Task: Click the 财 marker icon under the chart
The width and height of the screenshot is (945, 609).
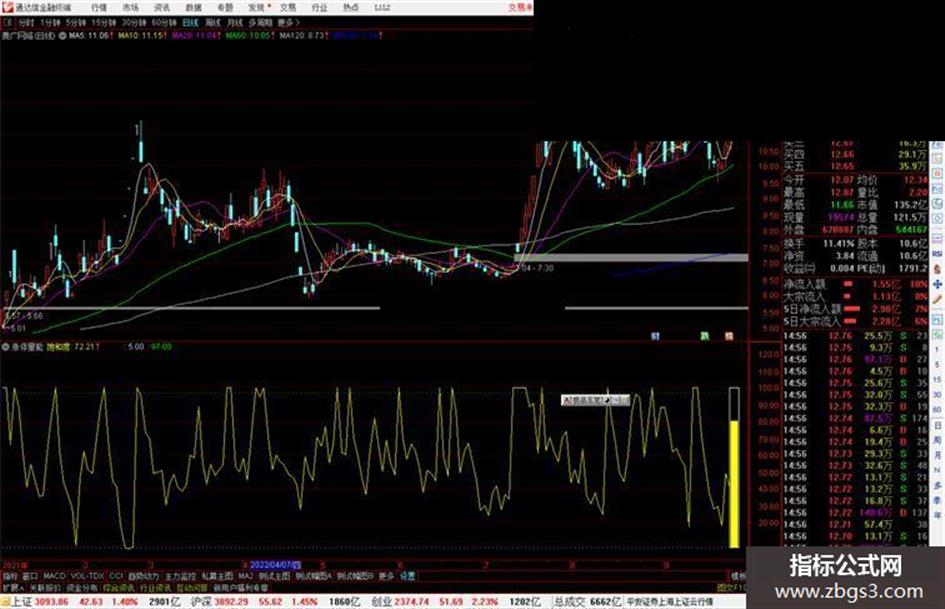Action: (655, 336)
